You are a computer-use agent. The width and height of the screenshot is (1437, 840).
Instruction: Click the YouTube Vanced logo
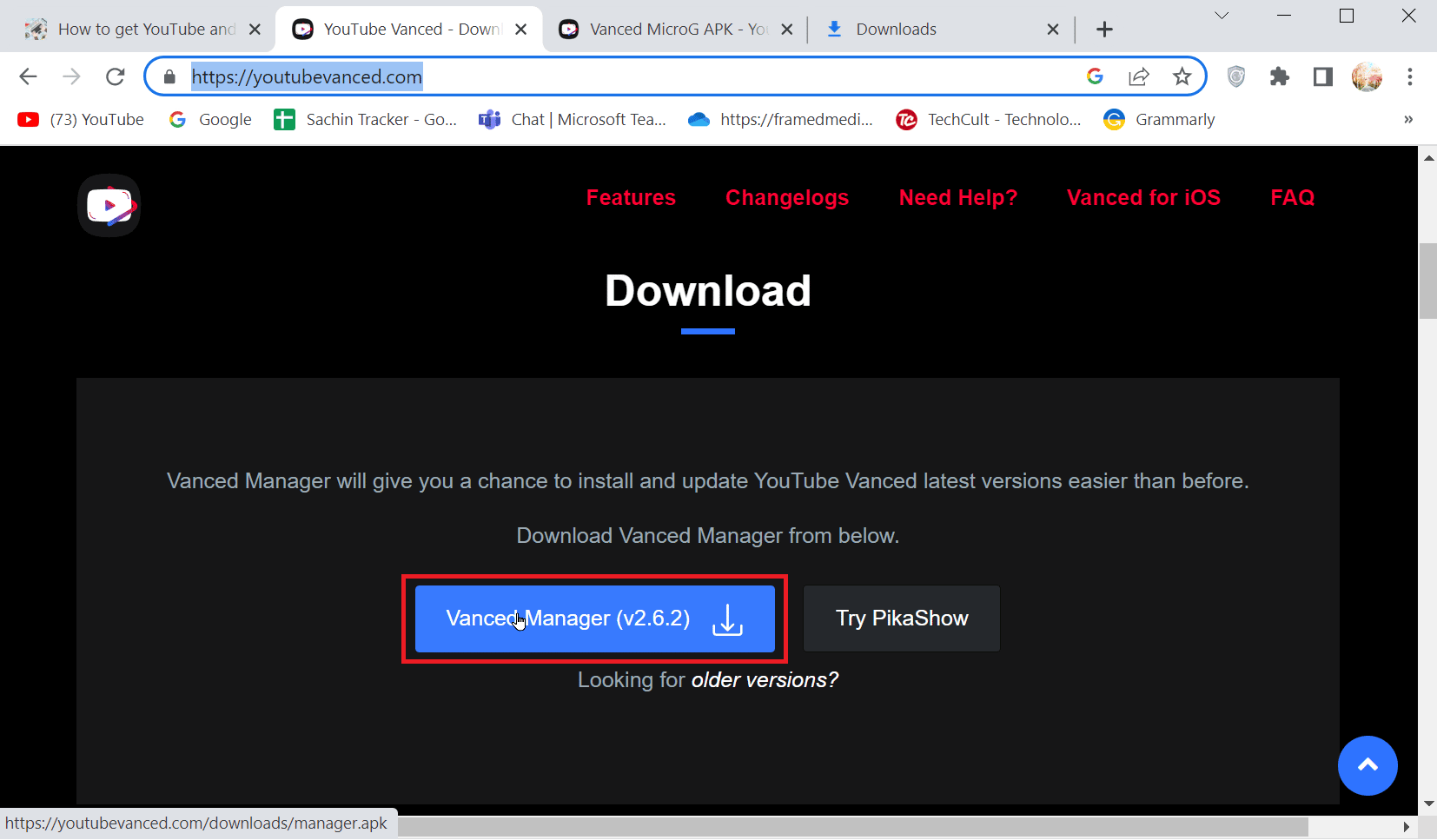pos(109,205)
